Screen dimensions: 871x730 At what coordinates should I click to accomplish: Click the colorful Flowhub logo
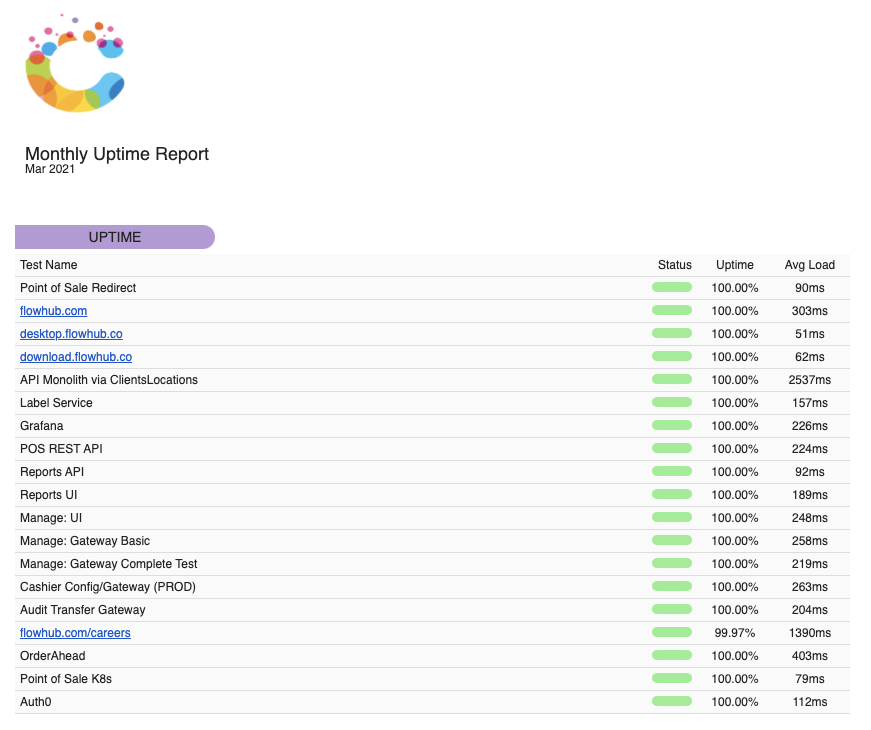tap(75, 65)
